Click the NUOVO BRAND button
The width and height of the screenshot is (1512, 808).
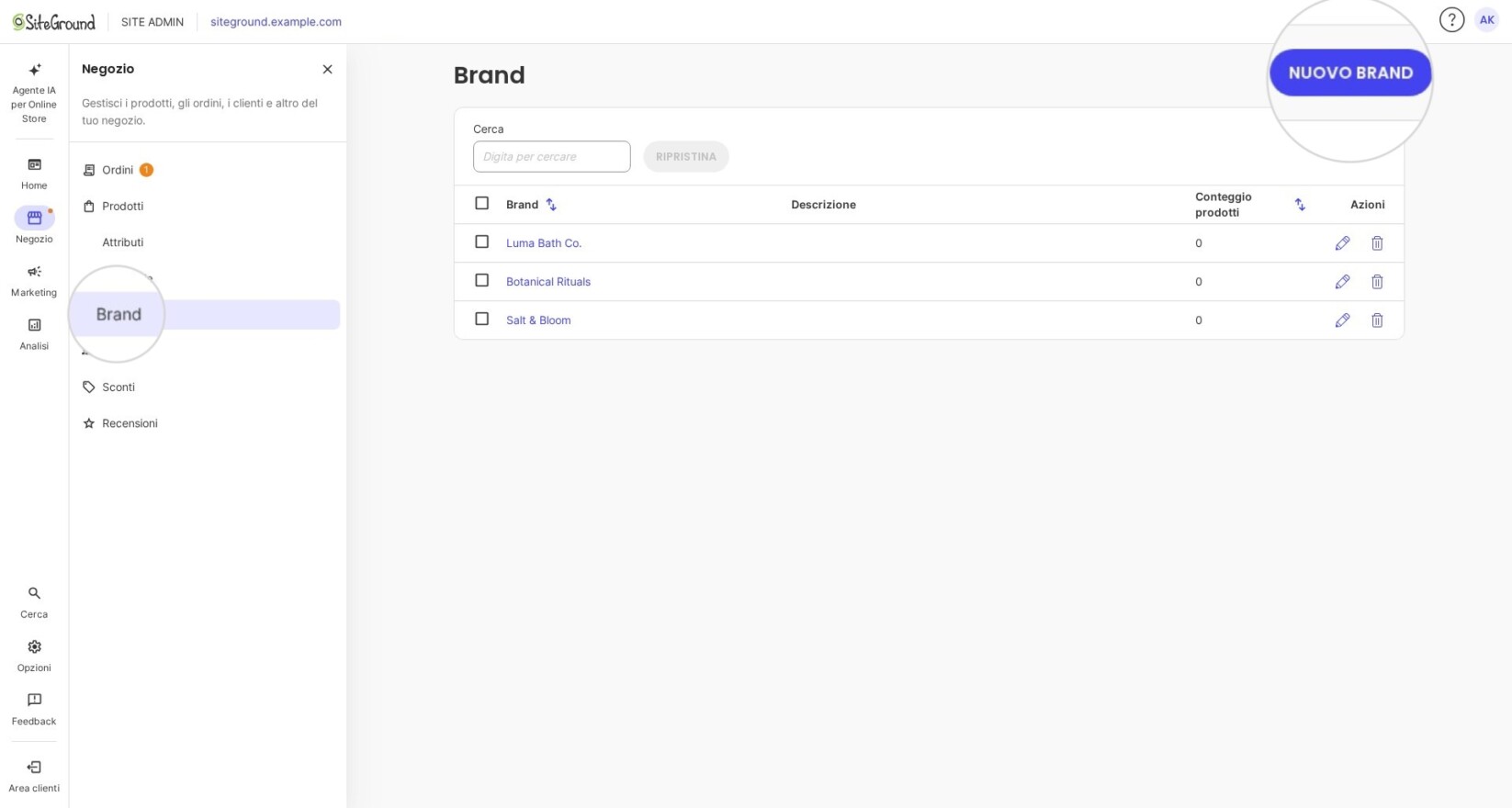coord(1350,73)
